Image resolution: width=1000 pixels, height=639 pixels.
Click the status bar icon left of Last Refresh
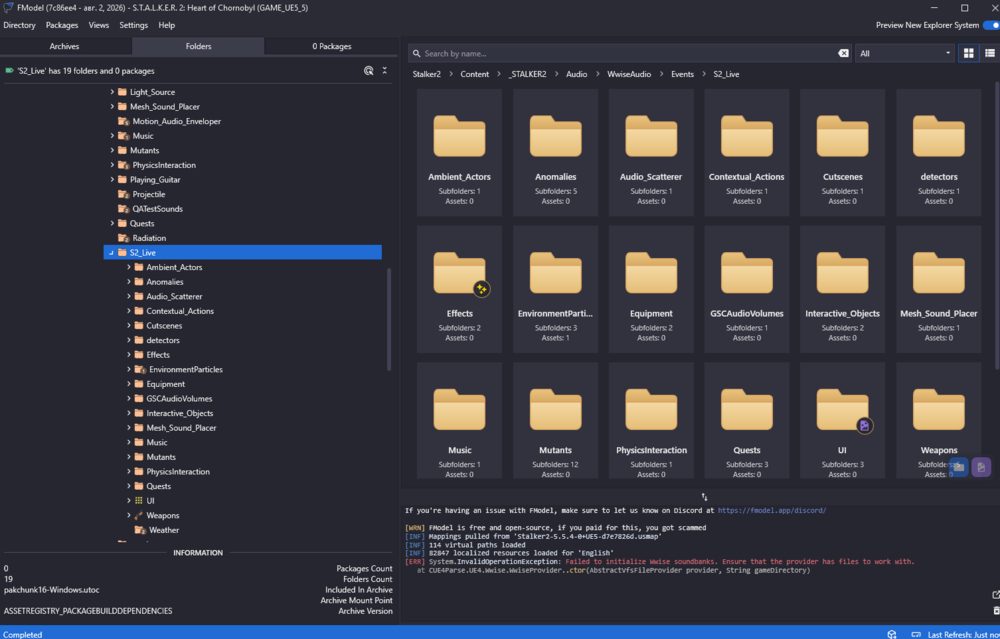[x=915, y=635]
